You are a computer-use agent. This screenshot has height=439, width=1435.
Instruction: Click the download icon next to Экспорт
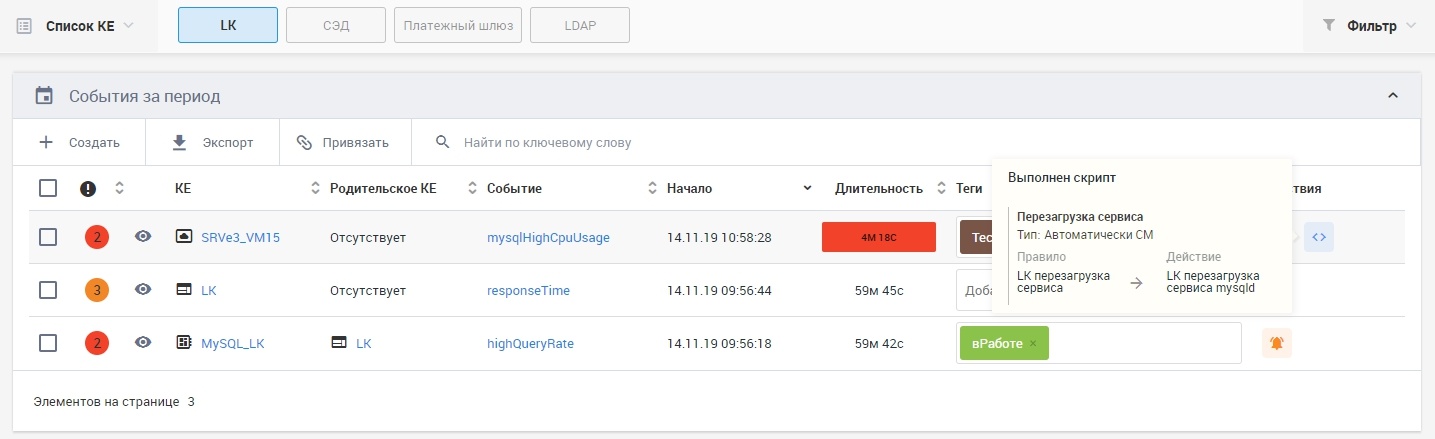pyautogui.click(x=180, y=142)
